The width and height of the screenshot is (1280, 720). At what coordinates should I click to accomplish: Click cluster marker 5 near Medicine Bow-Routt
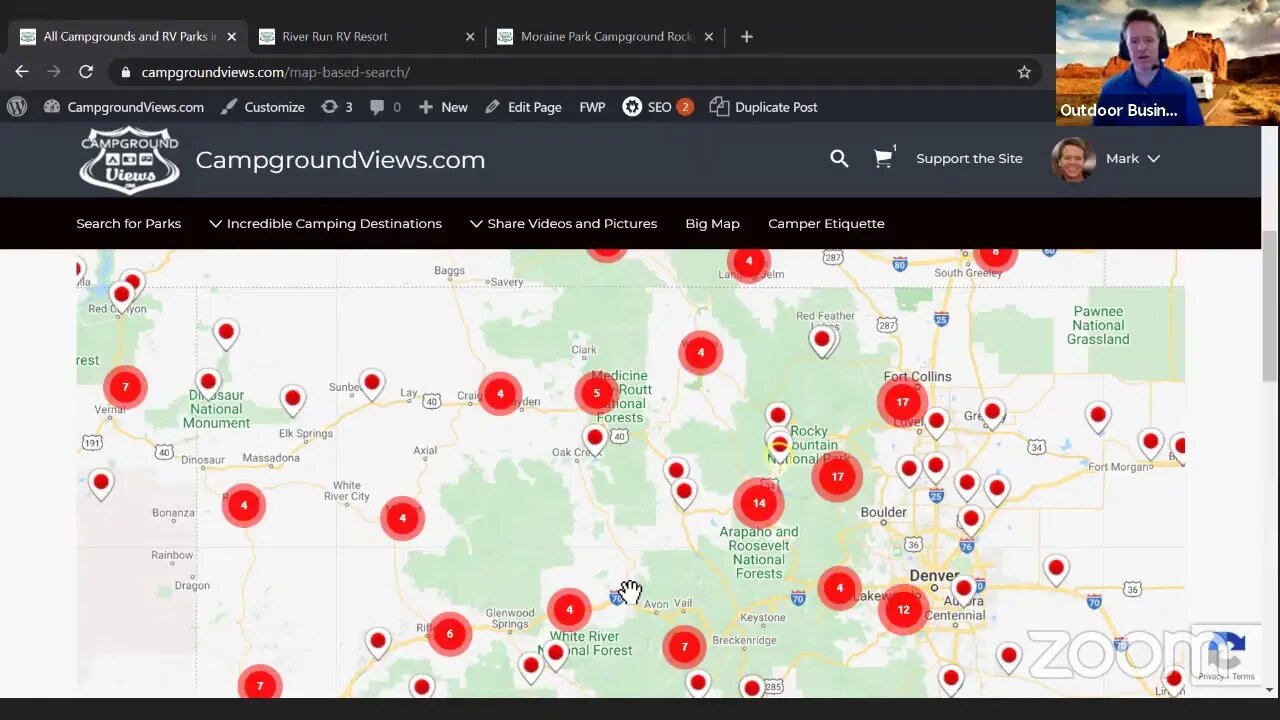pyautogui.click(x=597, y=393)
